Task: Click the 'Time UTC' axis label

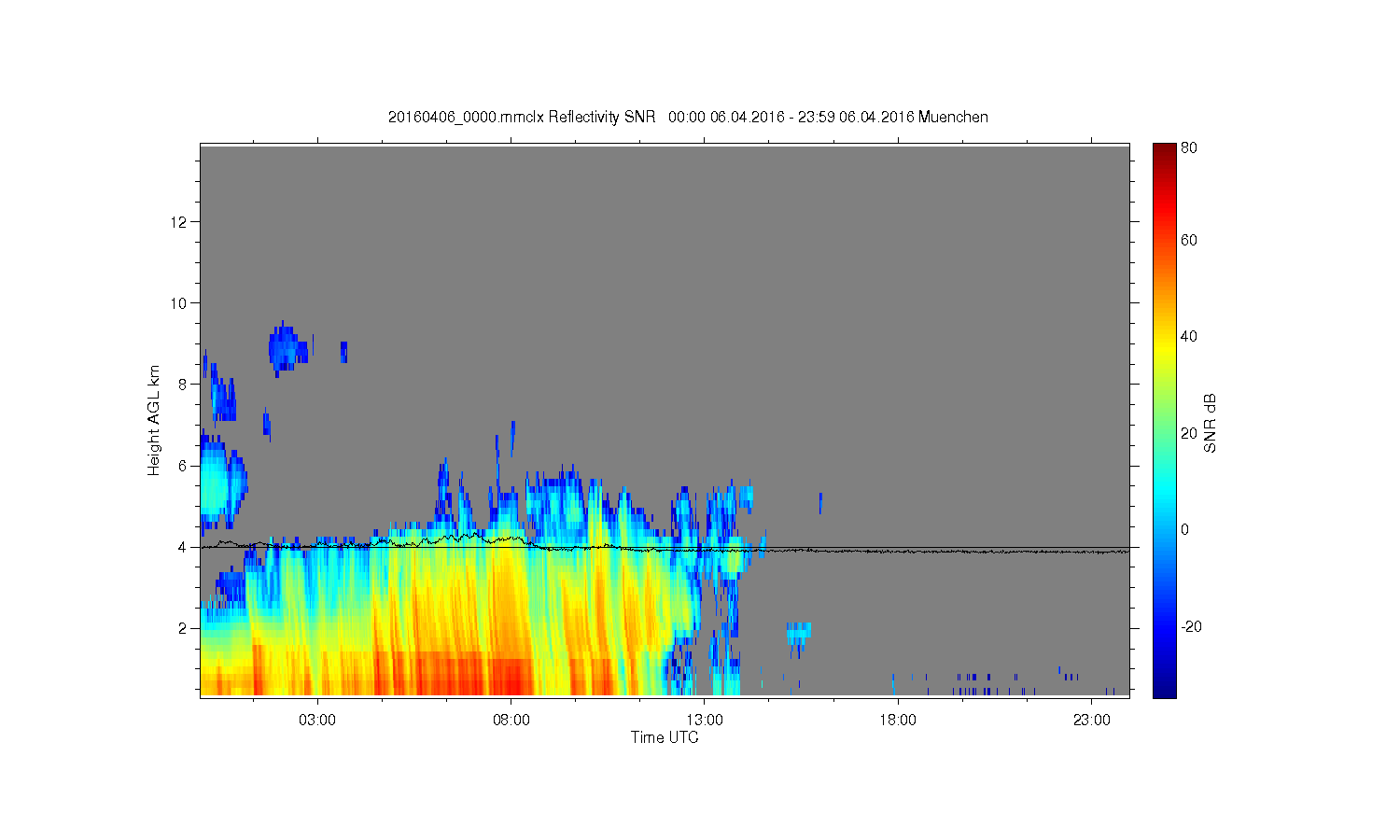Action: point(665,737)
